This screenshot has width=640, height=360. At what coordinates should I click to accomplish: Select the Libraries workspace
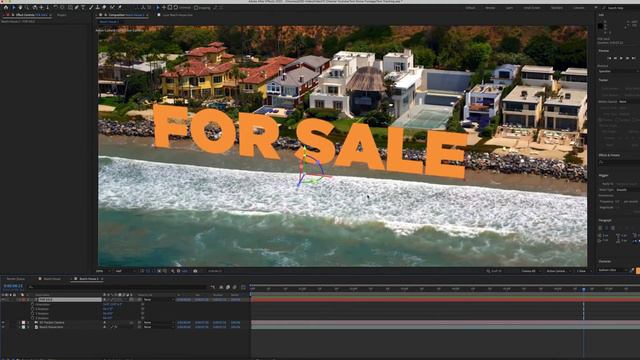pyautogui.click(x=578, y=8)
